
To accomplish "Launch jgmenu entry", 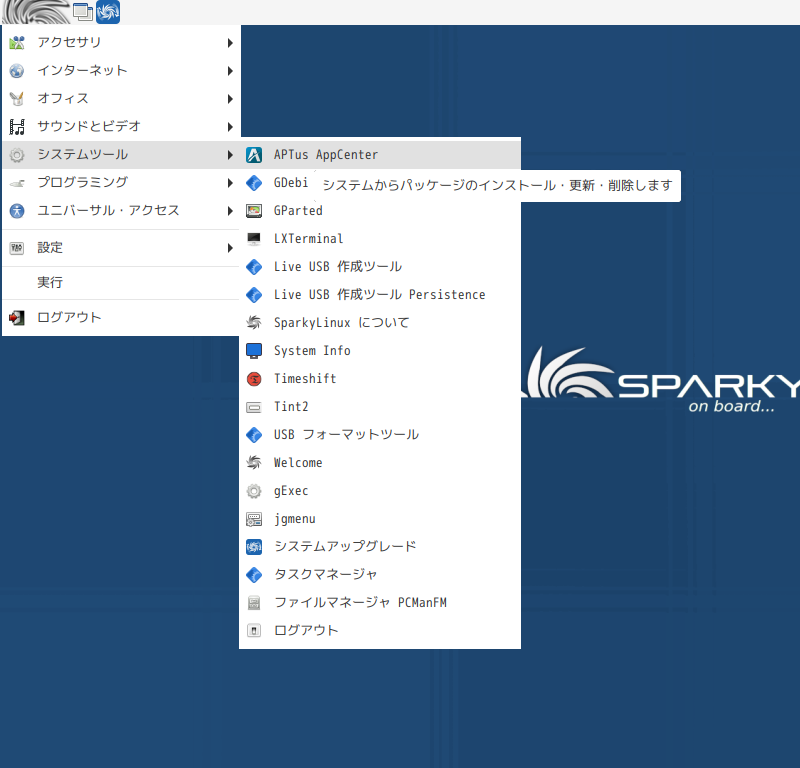I will (x=380, y=519).
